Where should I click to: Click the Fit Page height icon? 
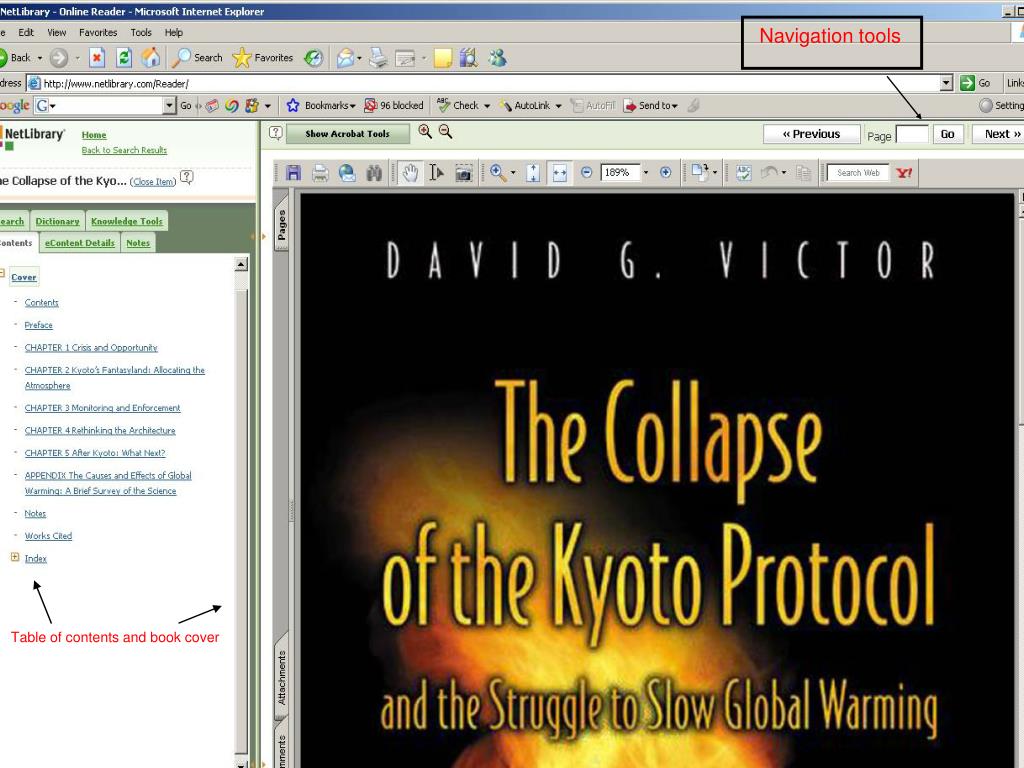point(534,172)
